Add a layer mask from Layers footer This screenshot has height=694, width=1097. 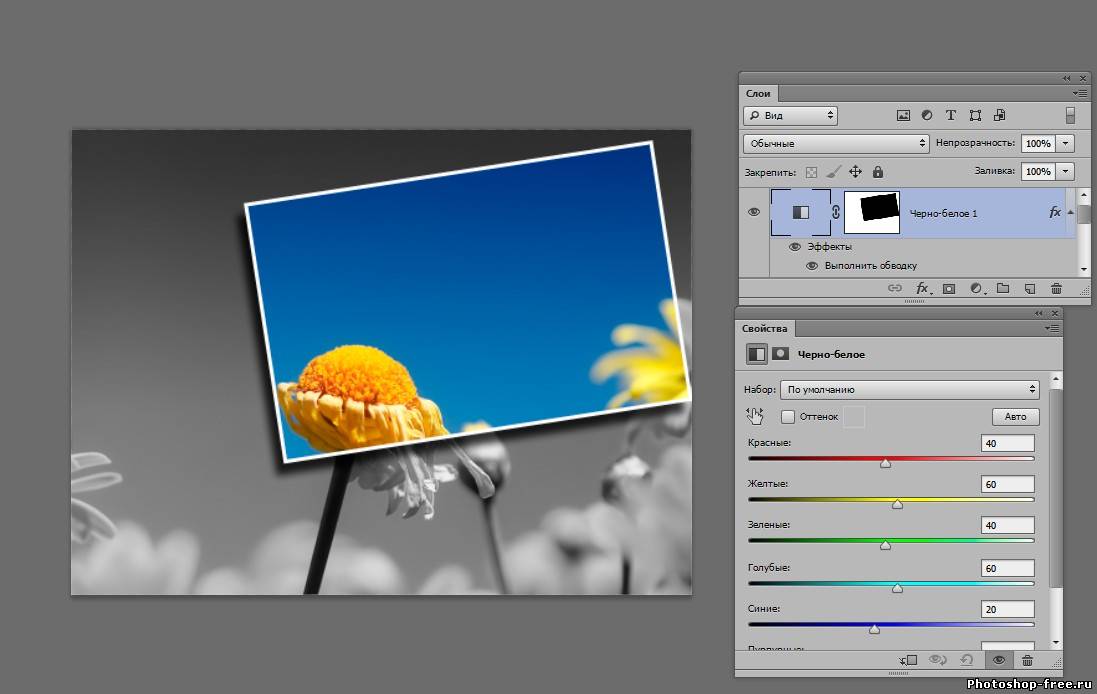(949, 289)
